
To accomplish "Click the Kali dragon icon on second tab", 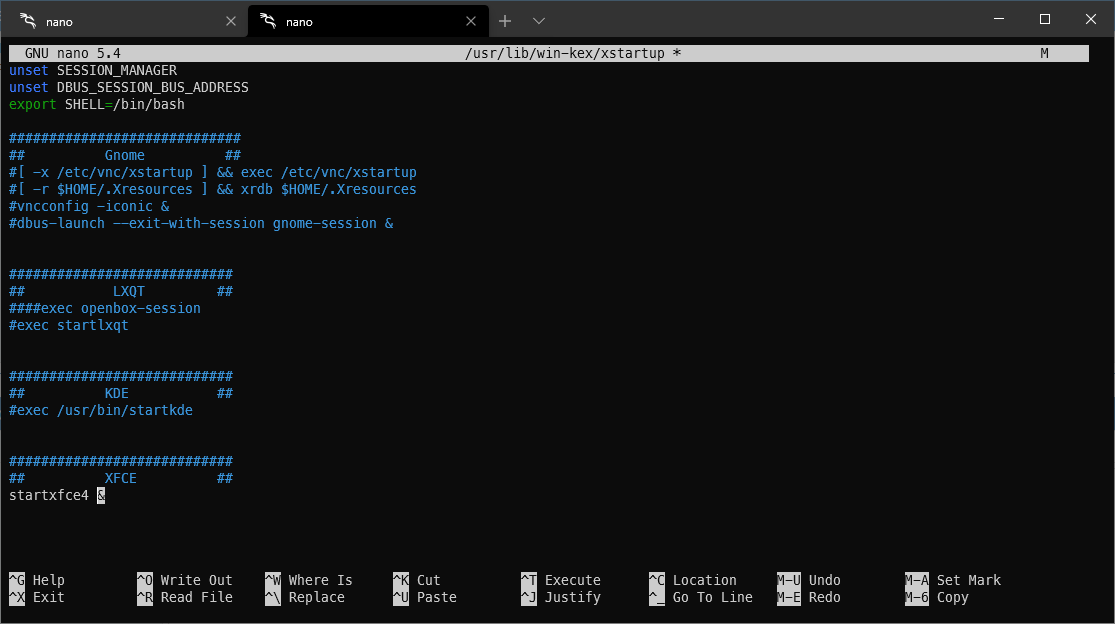I will (x=268, y=21).
